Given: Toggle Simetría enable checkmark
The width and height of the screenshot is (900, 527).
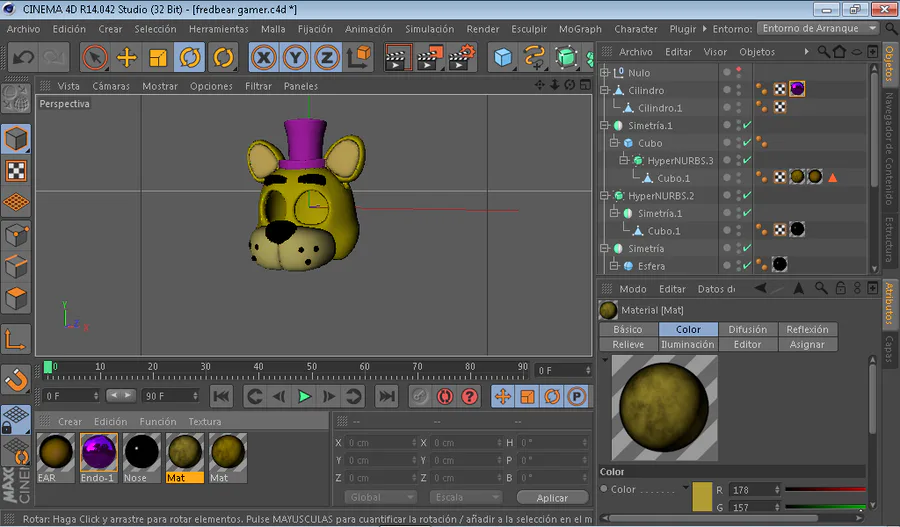Looking at the screenshot, I should point(747,248).
